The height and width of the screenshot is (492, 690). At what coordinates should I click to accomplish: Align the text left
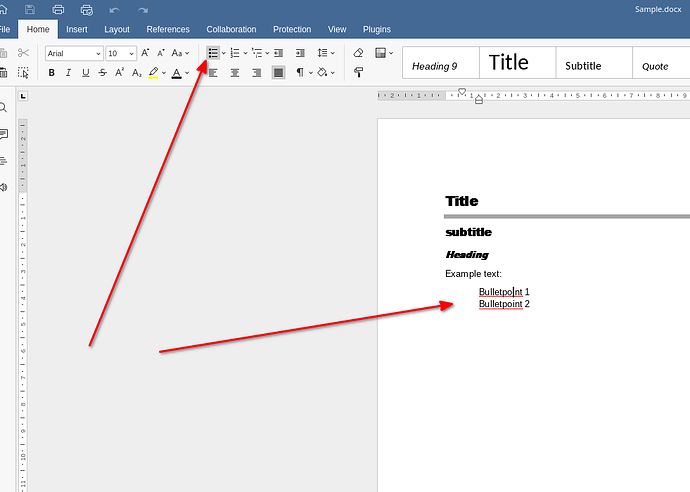click(213, 73)
